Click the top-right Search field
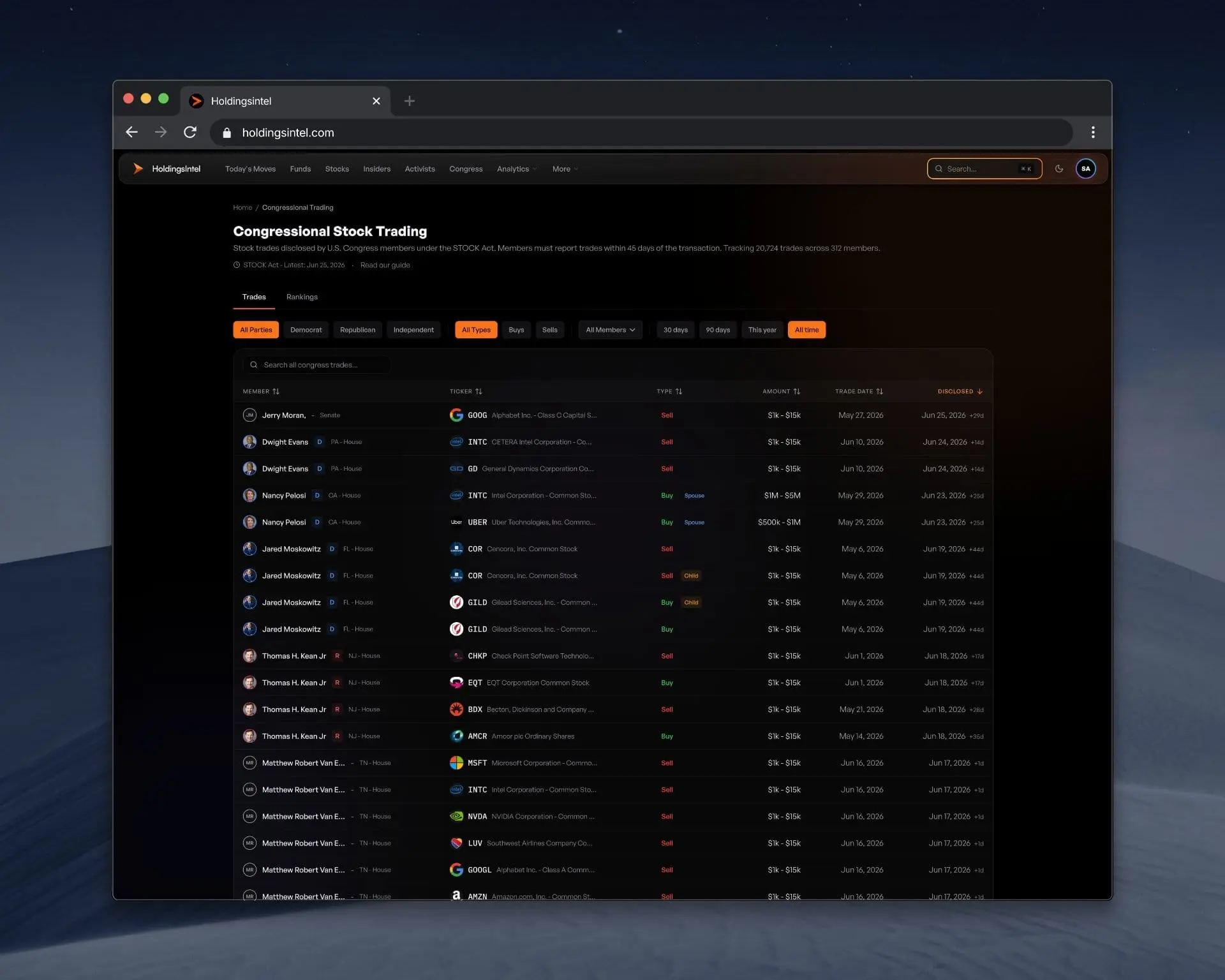Viewport: 1225px width, 980px height. tap(984, 169)
